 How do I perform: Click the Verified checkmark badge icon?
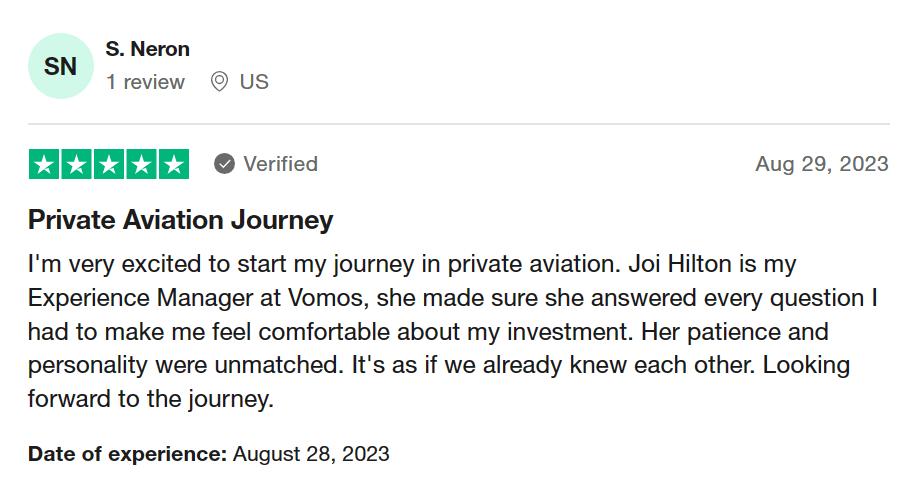(x=225, y=164)
